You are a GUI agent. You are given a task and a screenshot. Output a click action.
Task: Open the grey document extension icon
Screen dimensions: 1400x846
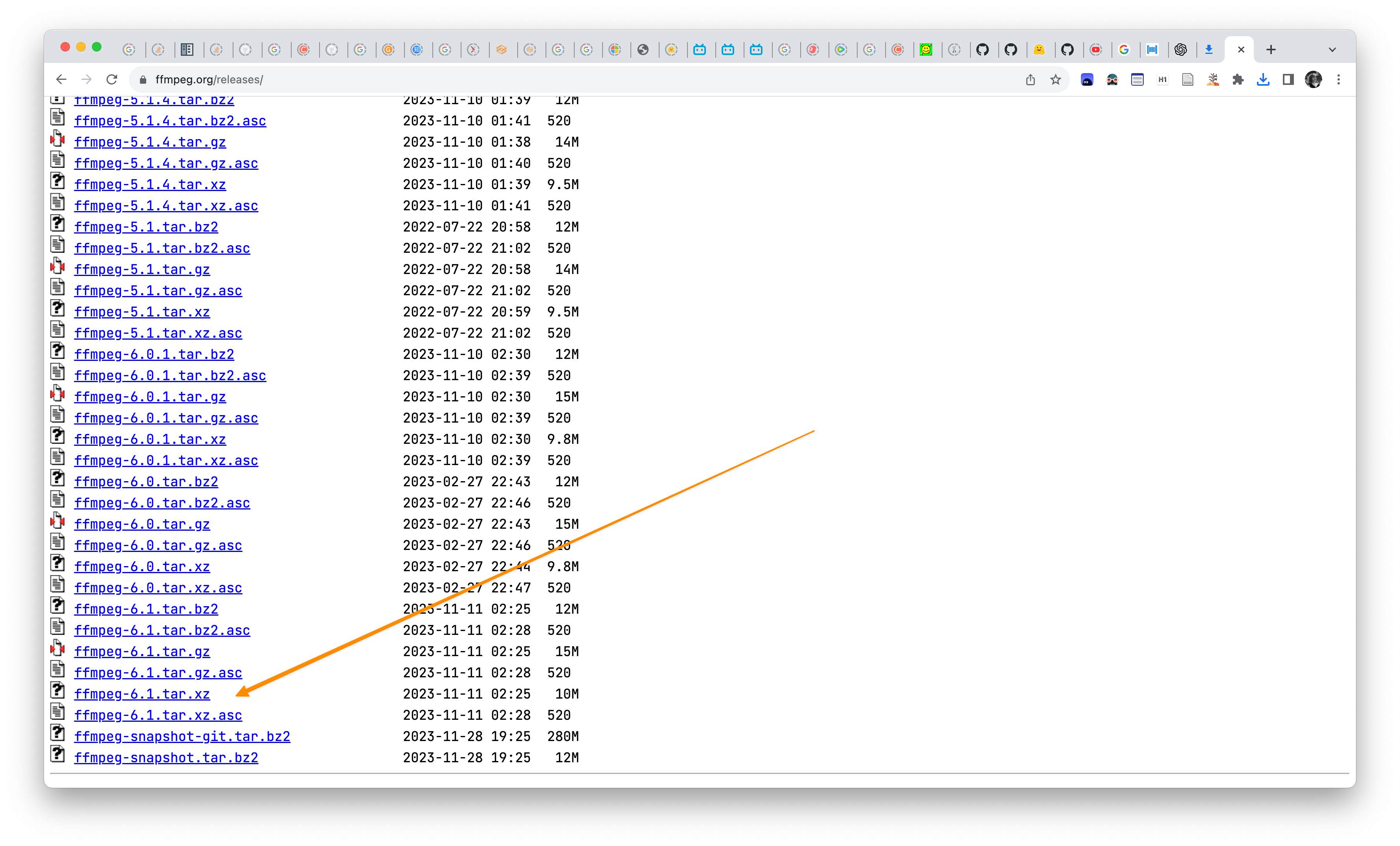[1187, 79]
